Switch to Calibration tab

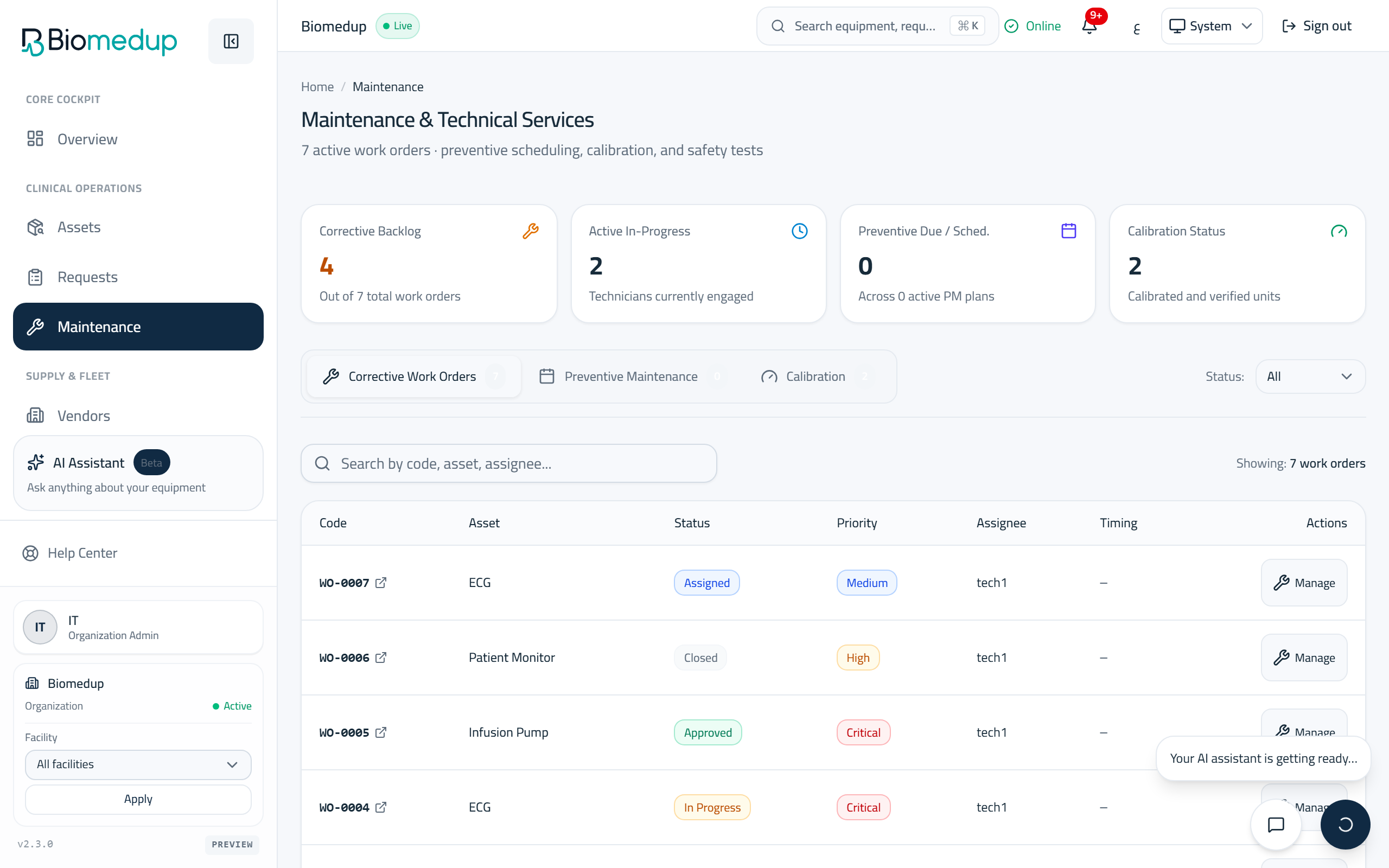[x=817, y=376]
